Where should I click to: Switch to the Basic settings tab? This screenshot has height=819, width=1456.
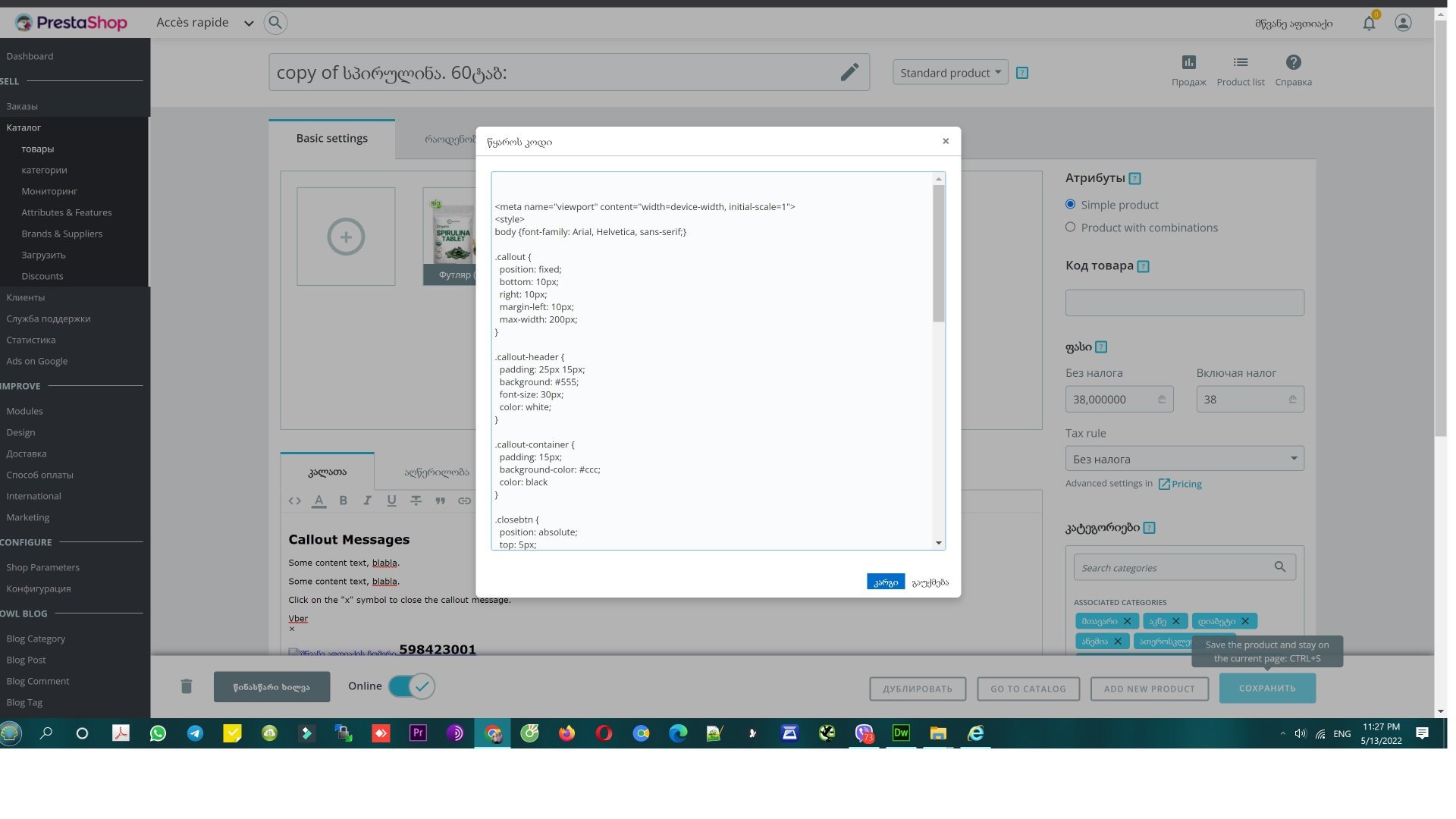click(331, 139)
